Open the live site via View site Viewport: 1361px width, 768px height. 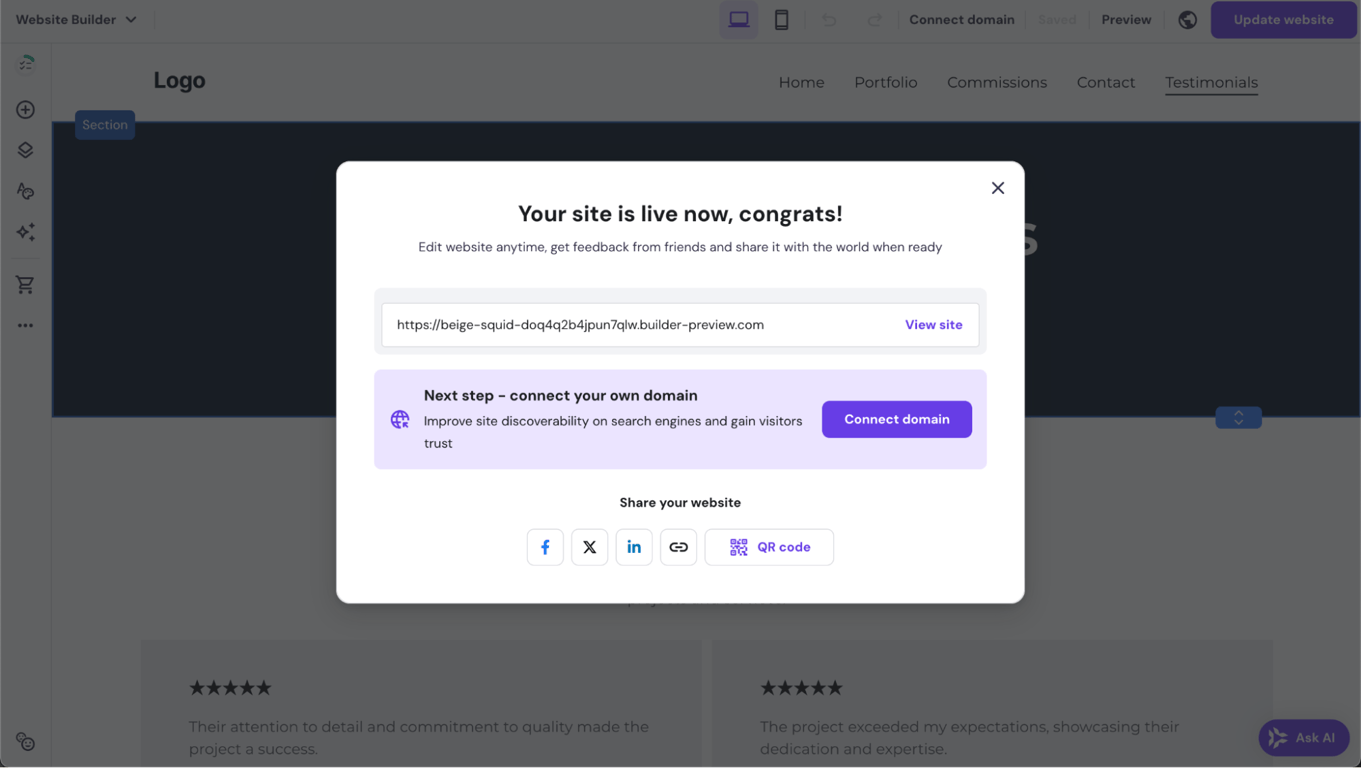pos(933,324)
